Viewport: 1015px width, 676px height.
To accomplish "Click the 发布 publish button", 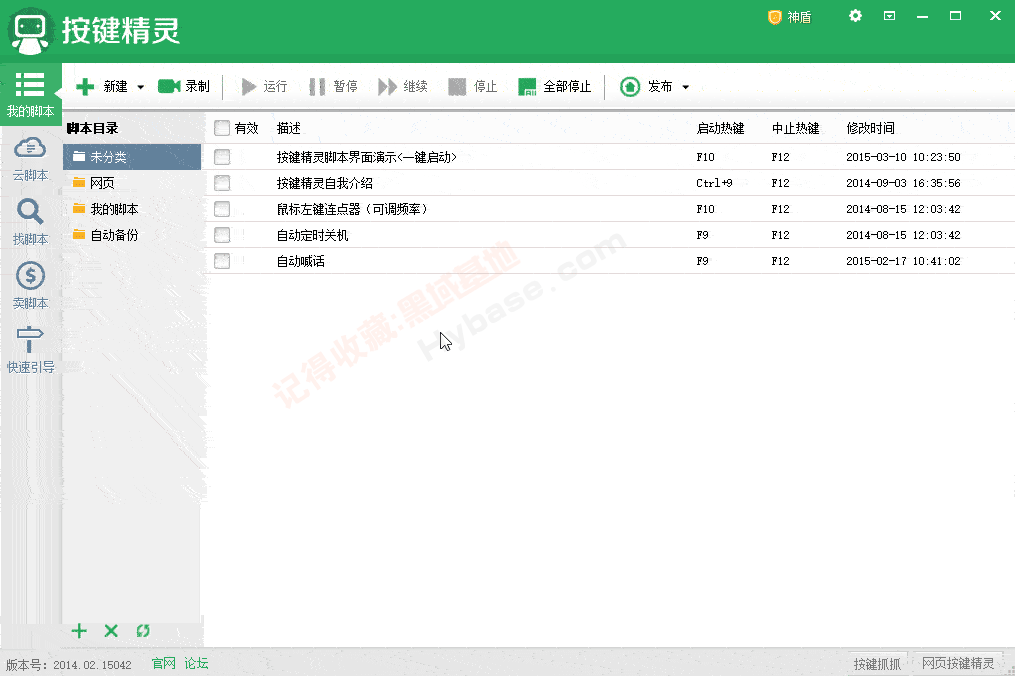I will [x=646, y=86].
